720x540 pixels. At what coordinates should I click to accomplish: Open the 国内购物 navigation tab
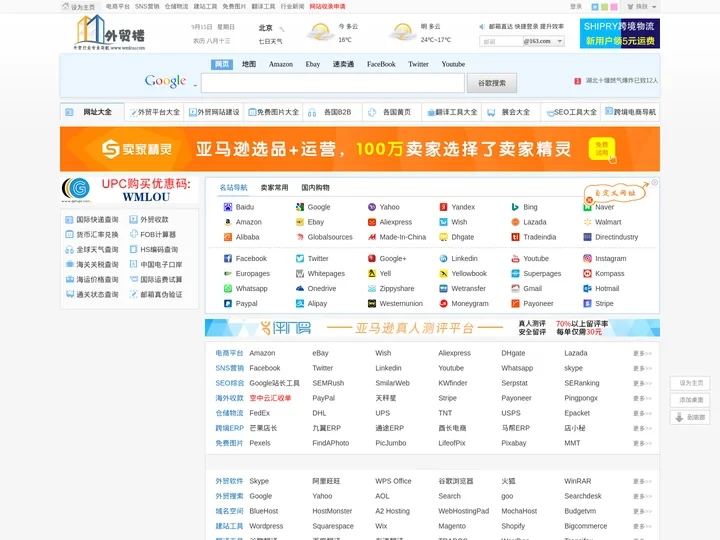pos(315,187)
